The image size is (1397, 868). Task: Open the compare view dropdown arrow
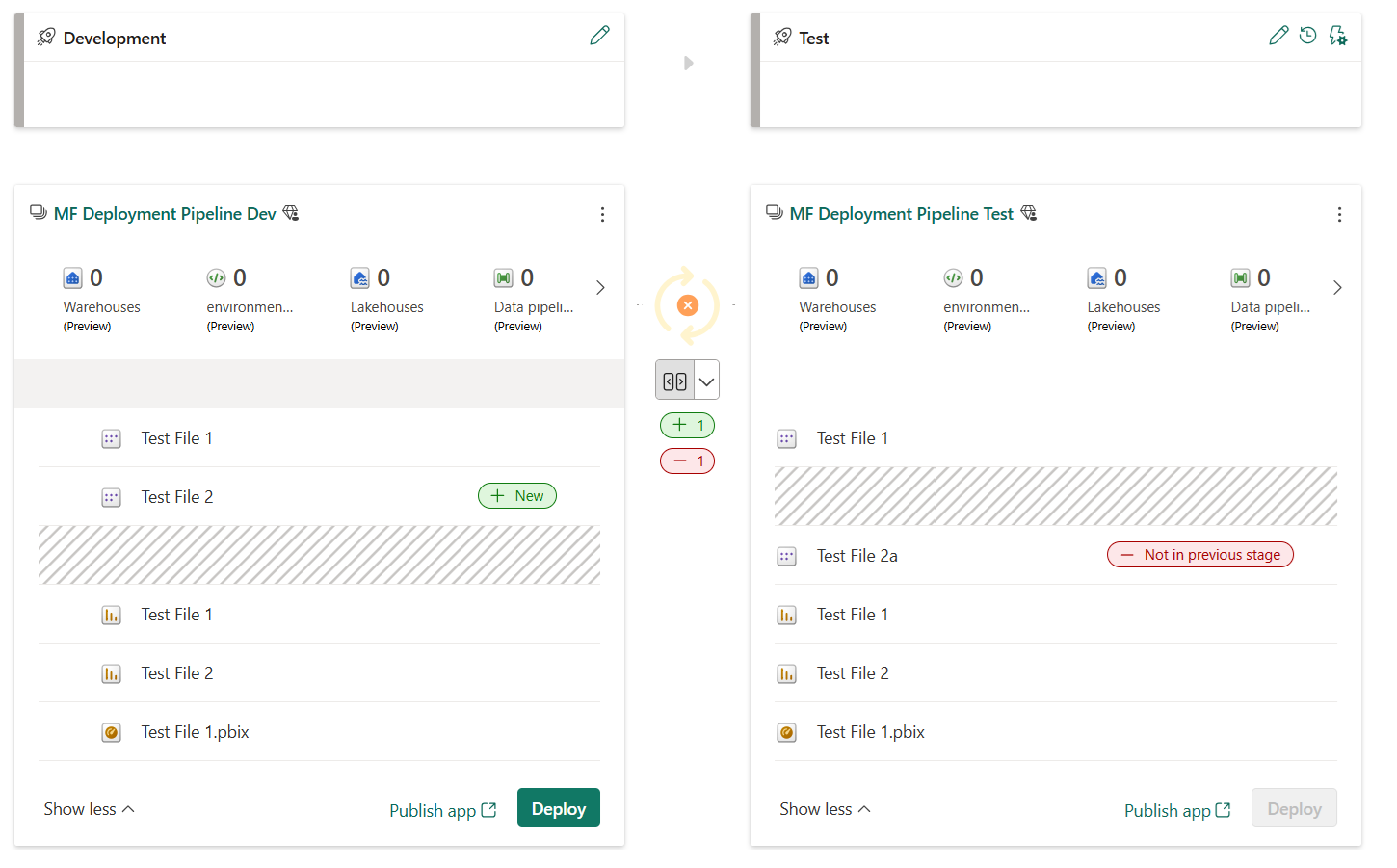click(705, 379)
